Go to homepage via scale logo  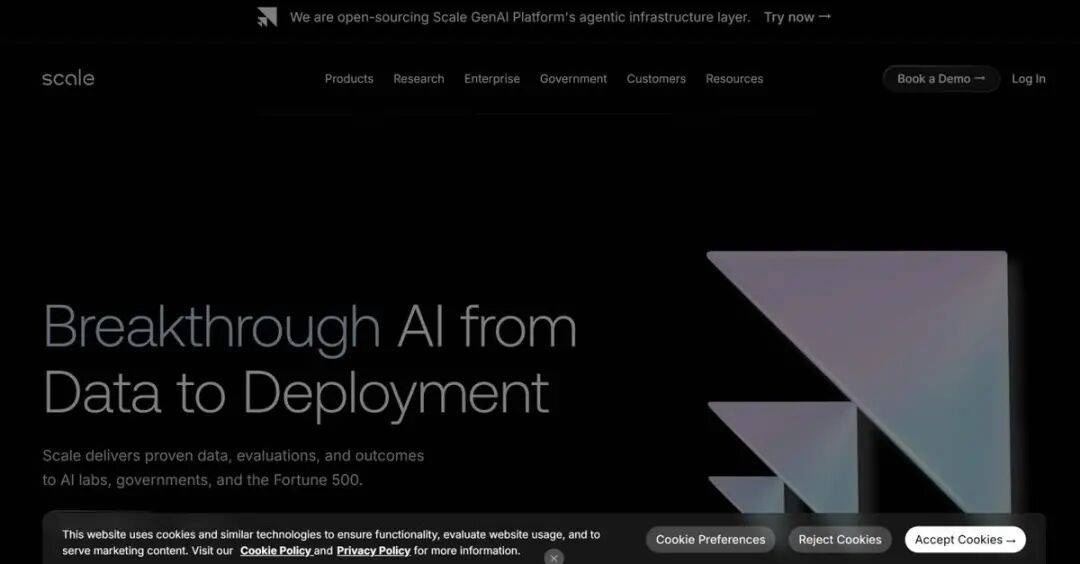(68, 79)
